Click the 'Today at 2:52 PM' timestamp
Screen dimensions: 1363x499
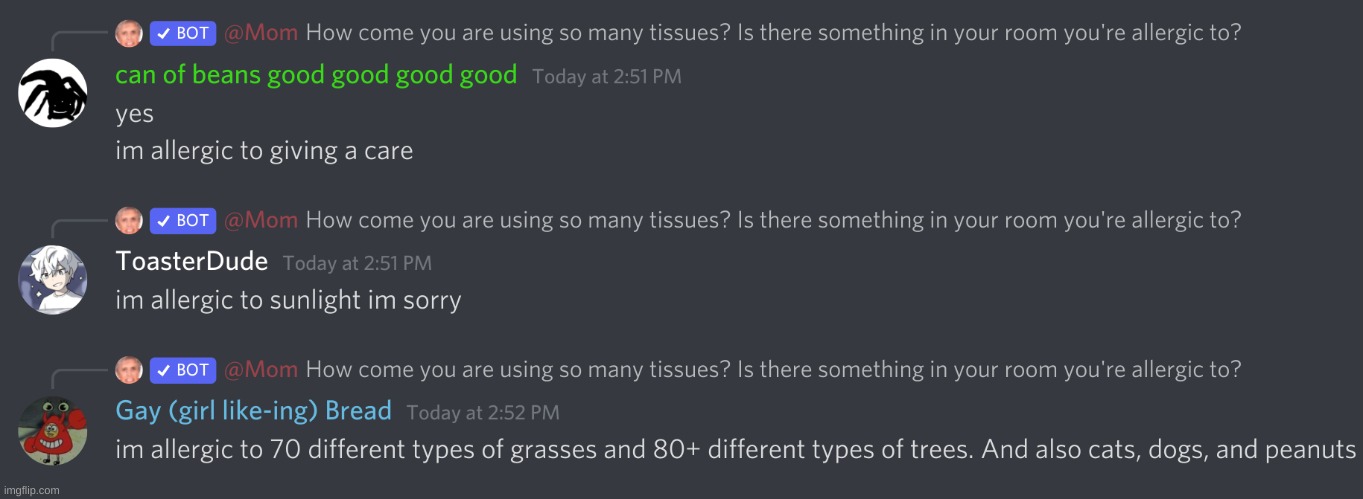pos(483,413)
